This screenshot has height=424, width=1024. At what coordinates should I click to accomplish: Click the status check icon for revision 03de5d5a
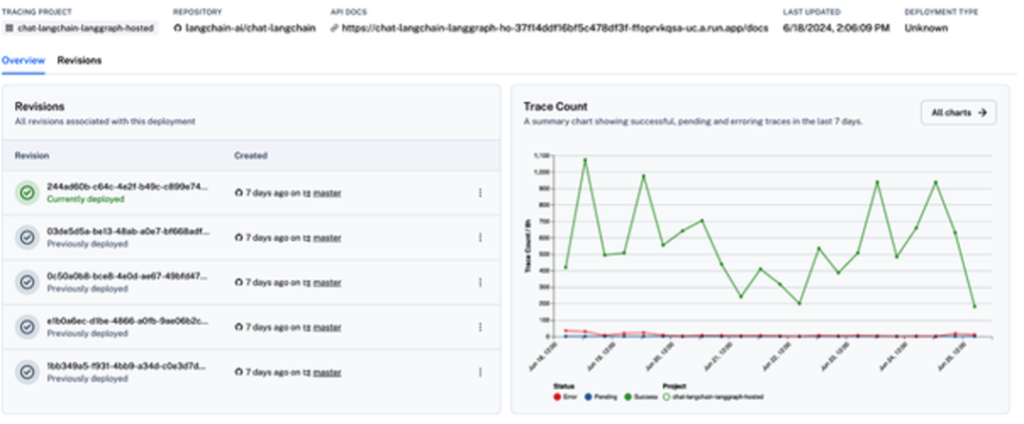[x=27, y=238]
